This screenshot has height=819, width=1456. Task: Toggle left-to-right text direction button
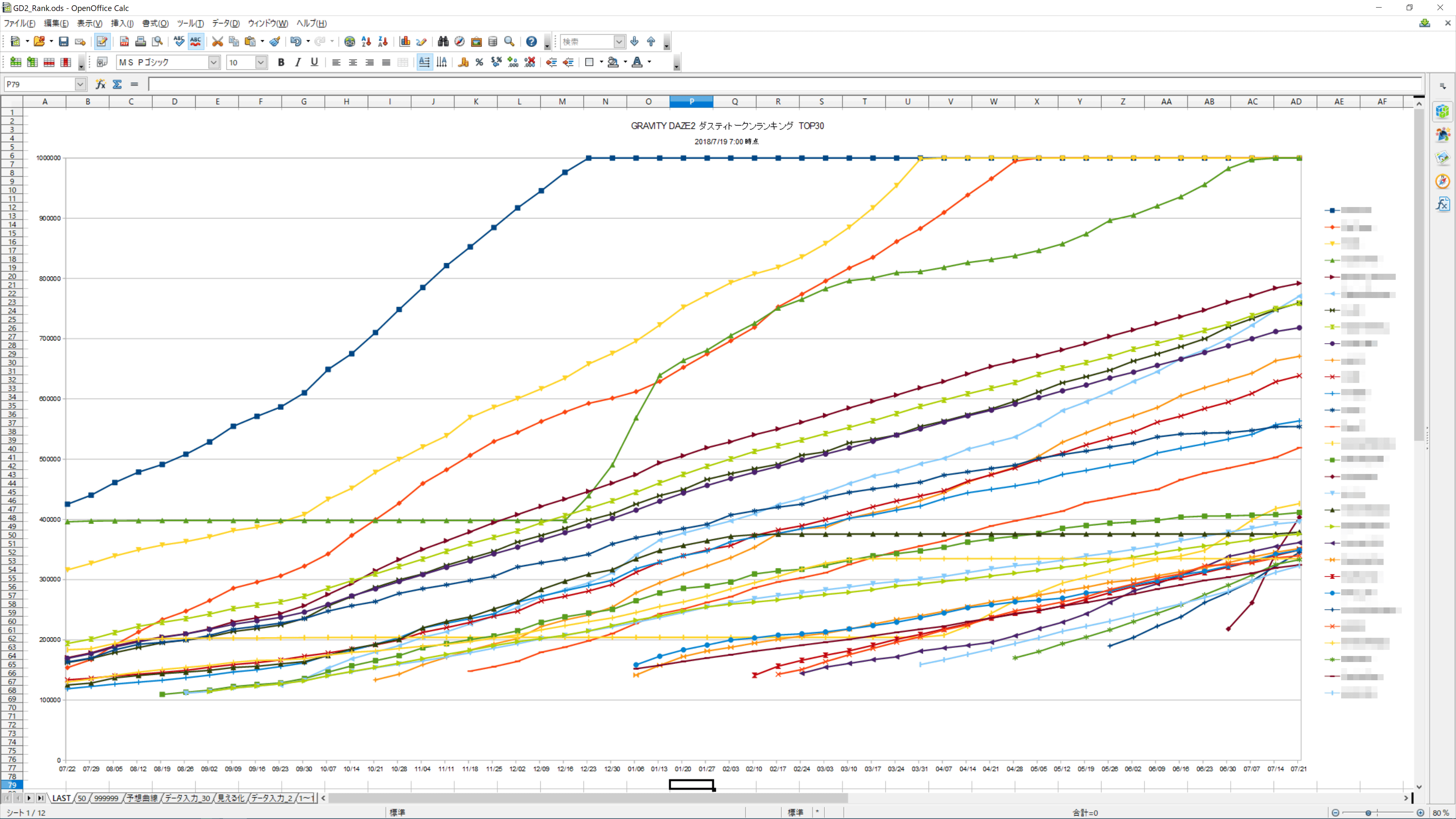point(425,62)
